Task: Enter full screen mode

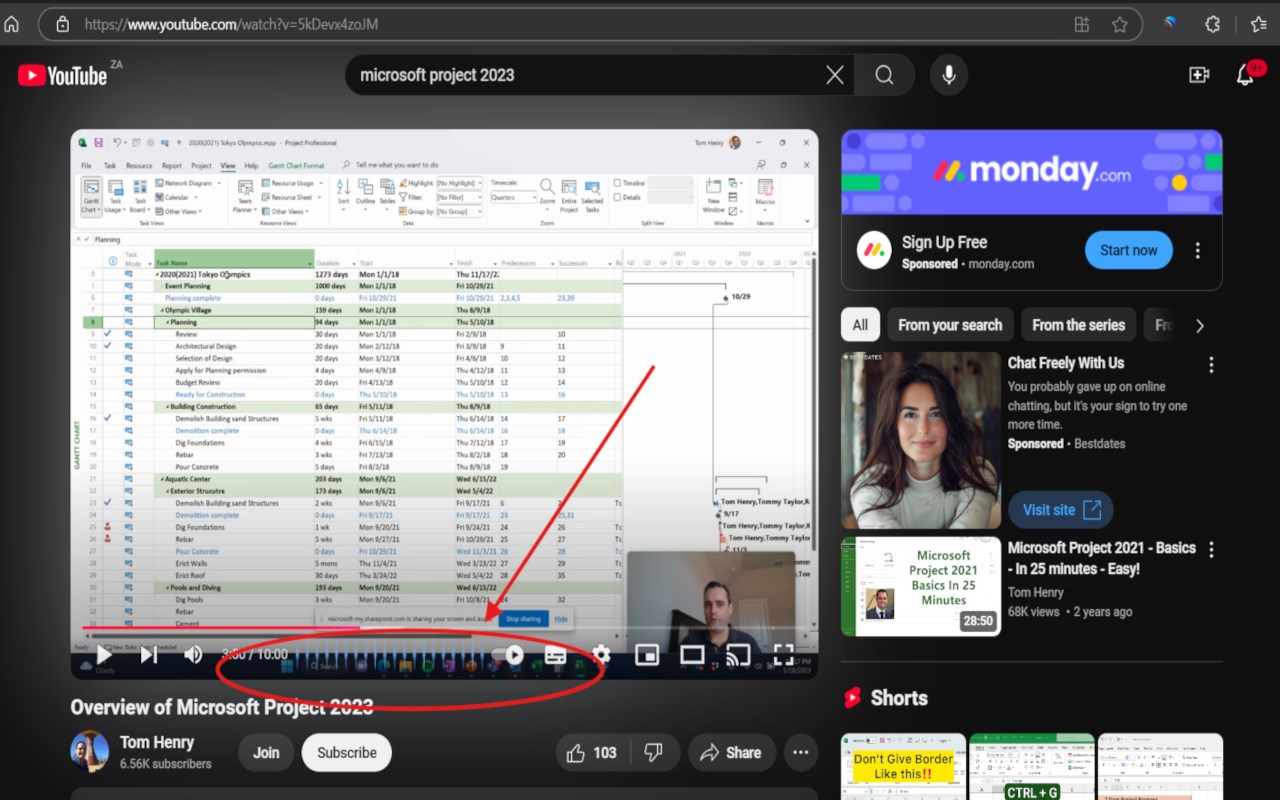Action: pyautogui.click(x=784, y=655)
